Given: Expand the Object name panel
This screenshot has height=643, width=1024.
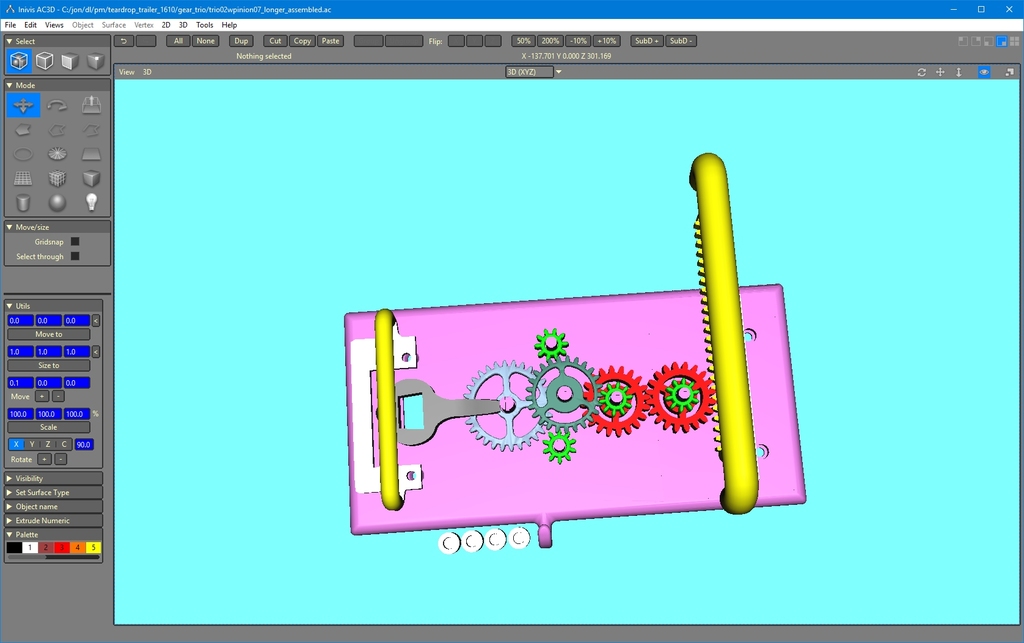Looking at the screenshot, I should pos(54,506).
